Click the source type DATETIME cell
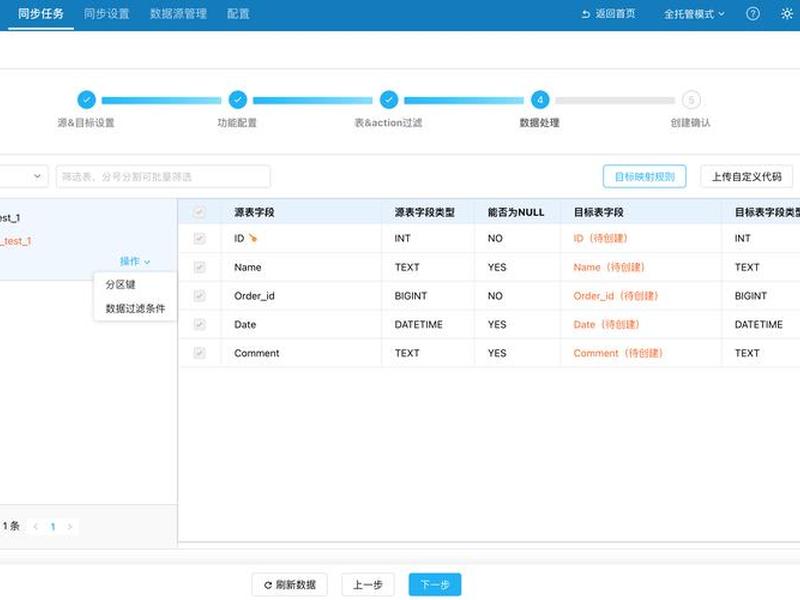800x600 pixels. [418, 324]
